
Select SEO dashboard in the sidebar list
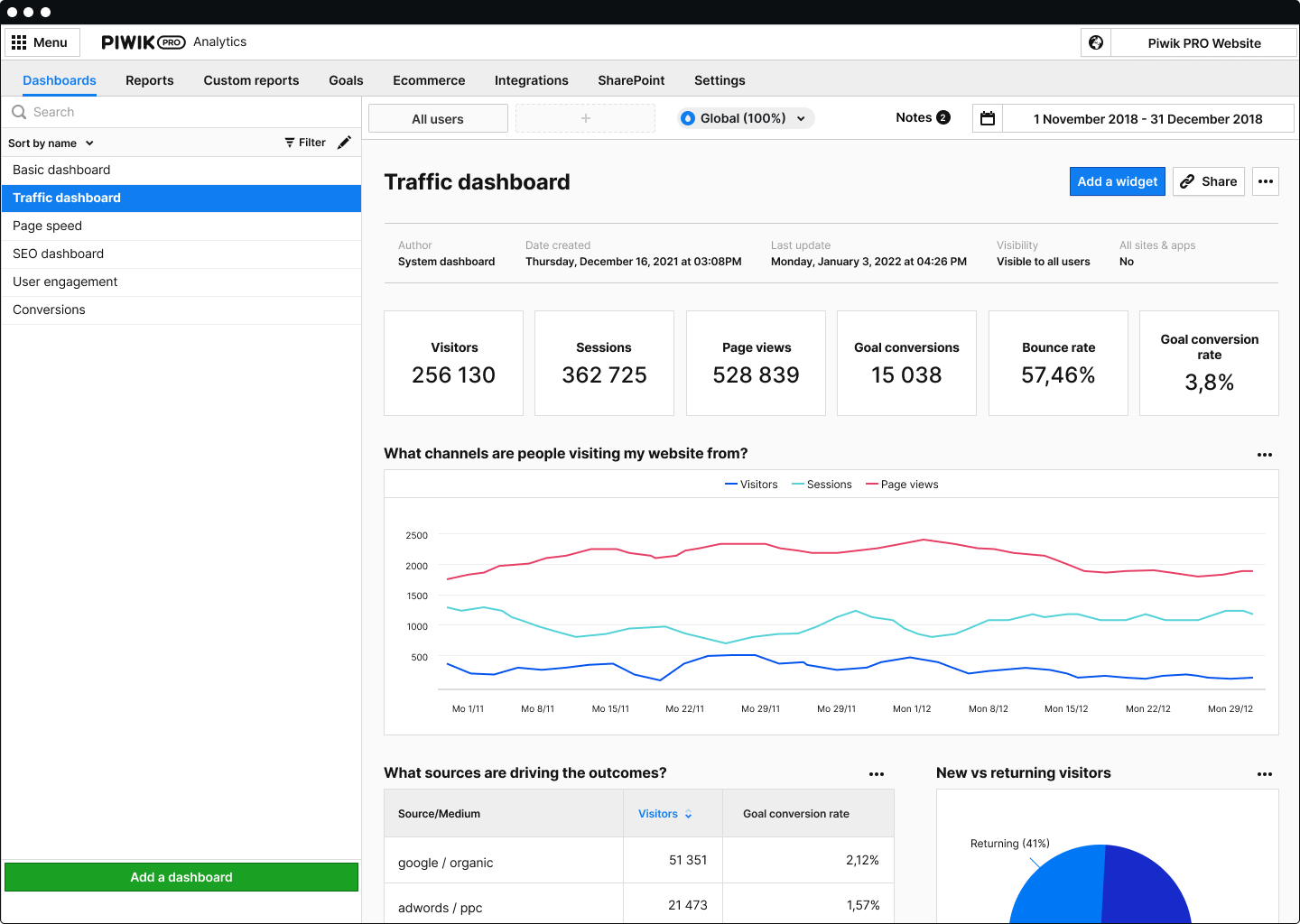(x=59, y=254)
